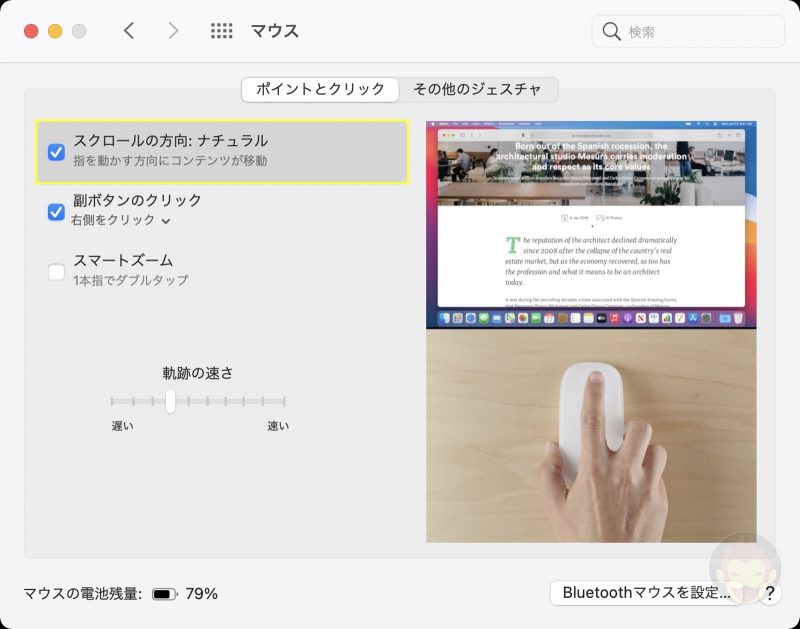
Task: Click the Magic Mouse hand preview video
Action: [x=591, y=436]
